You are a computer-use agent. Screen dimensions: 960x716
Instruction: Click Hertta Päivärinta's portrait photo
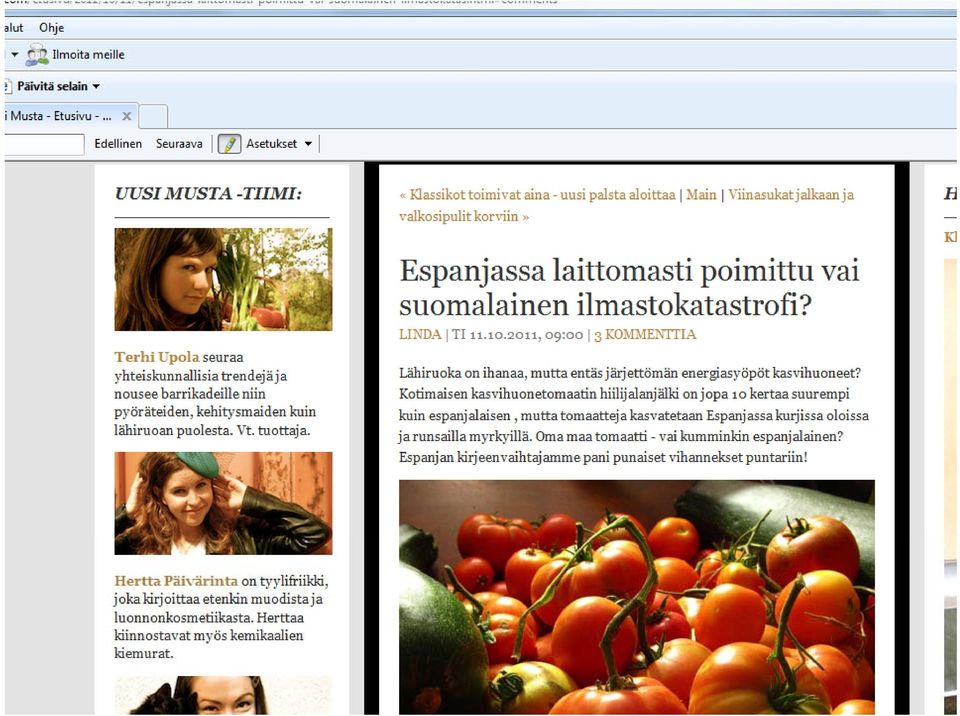click(223, 503)
